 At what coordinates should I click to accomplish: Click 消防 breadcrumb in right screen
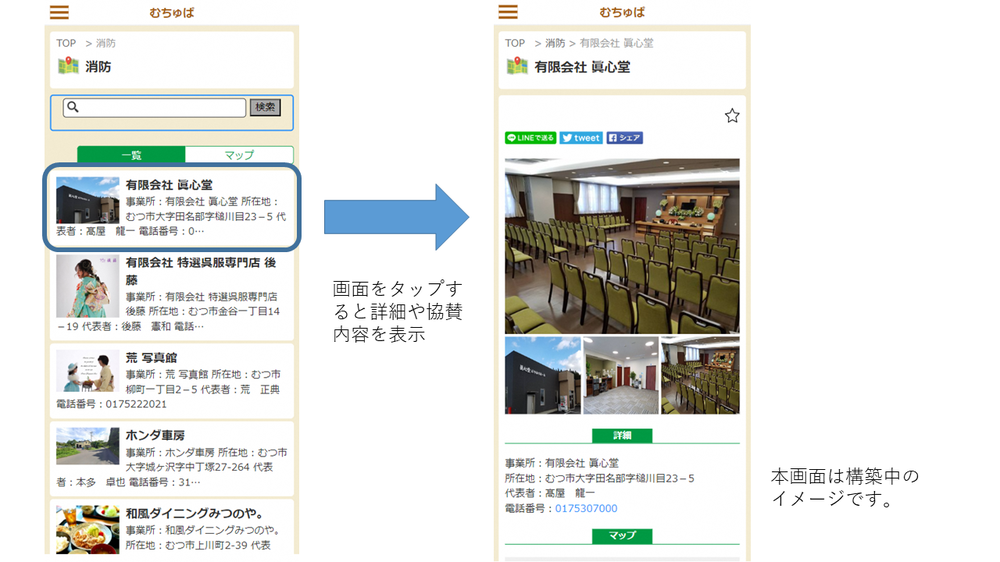555,43
